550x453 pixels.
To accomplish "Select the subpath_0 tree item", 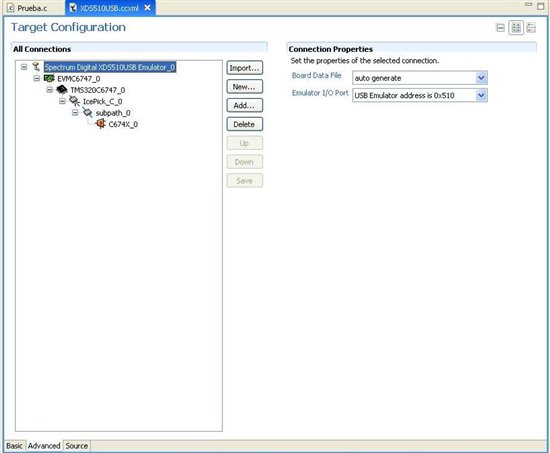I will tap(113, 113).
